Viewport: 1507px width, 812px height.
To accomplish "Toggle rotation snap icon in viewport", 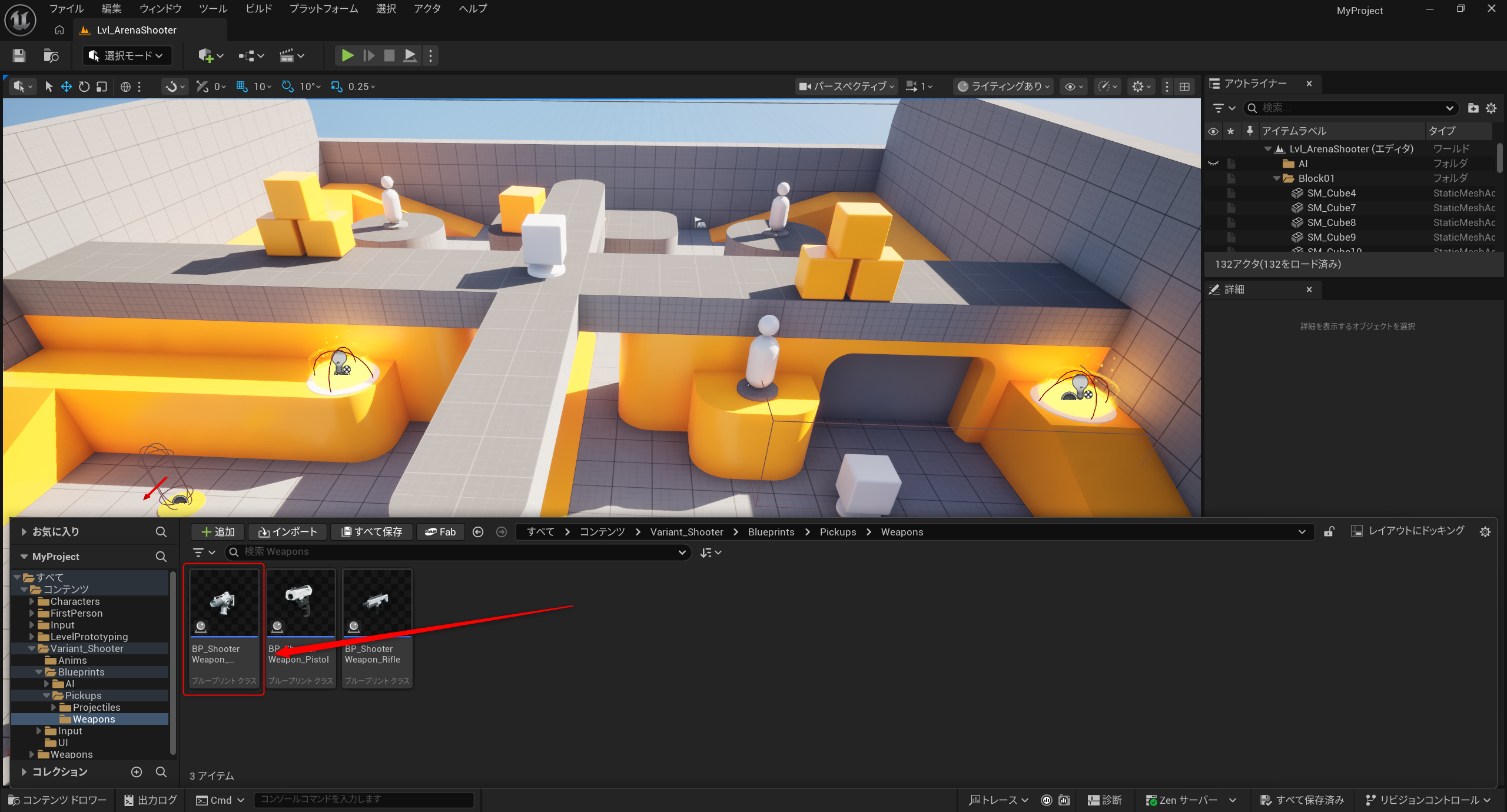I will pyautogui.click(x=287, y=86).
